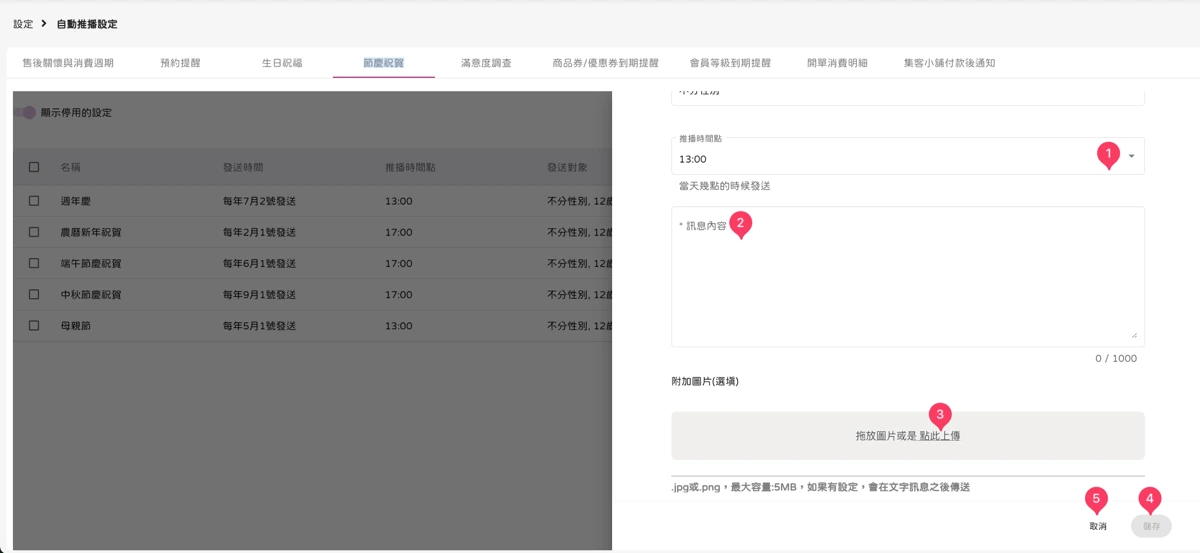Select the 端午節慶祝賀 row checkbox
This screenshot has height=553, width=1200.
34,263
